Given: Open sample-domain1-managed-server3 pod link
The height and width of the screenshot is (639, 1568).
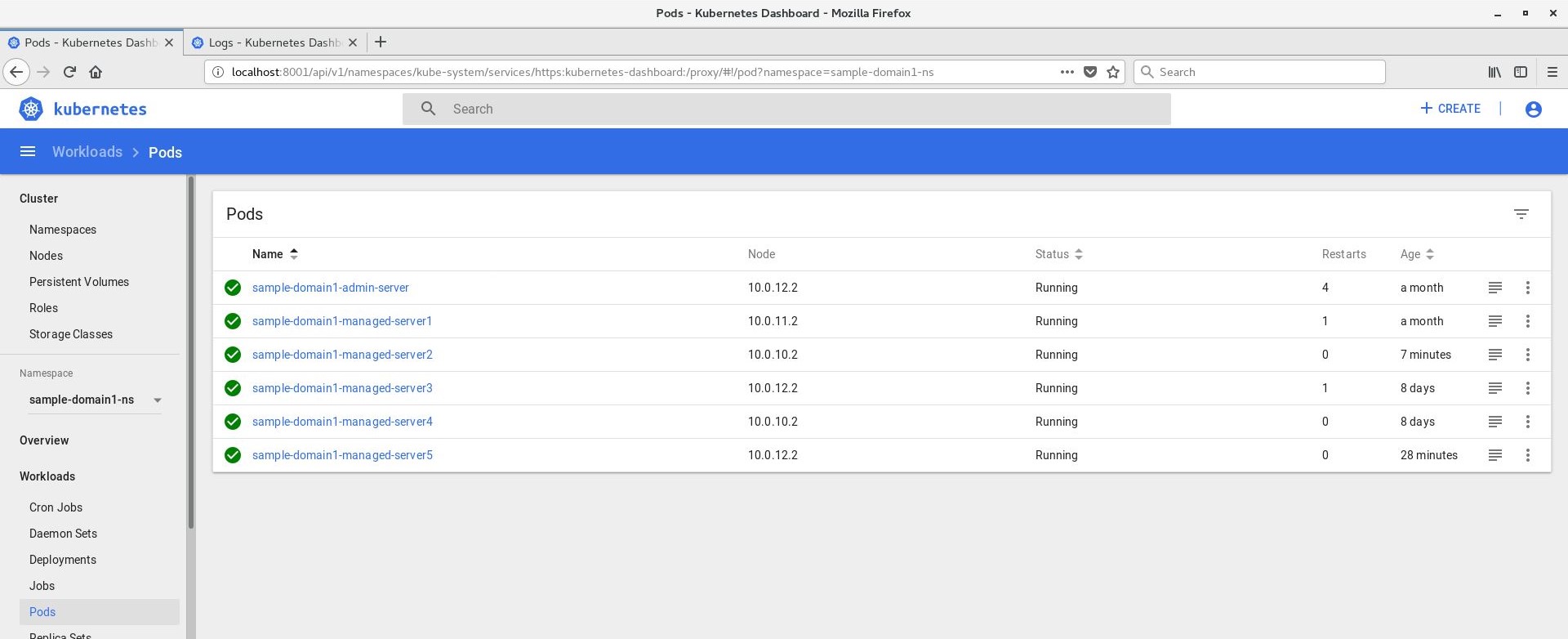Looking at the screenshot, I should click(342, 388).
